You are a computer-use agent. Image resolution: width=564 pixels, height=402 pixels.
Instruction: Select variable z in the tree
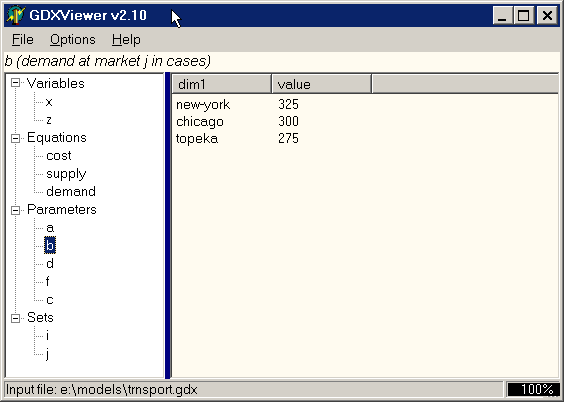[49, 120]
